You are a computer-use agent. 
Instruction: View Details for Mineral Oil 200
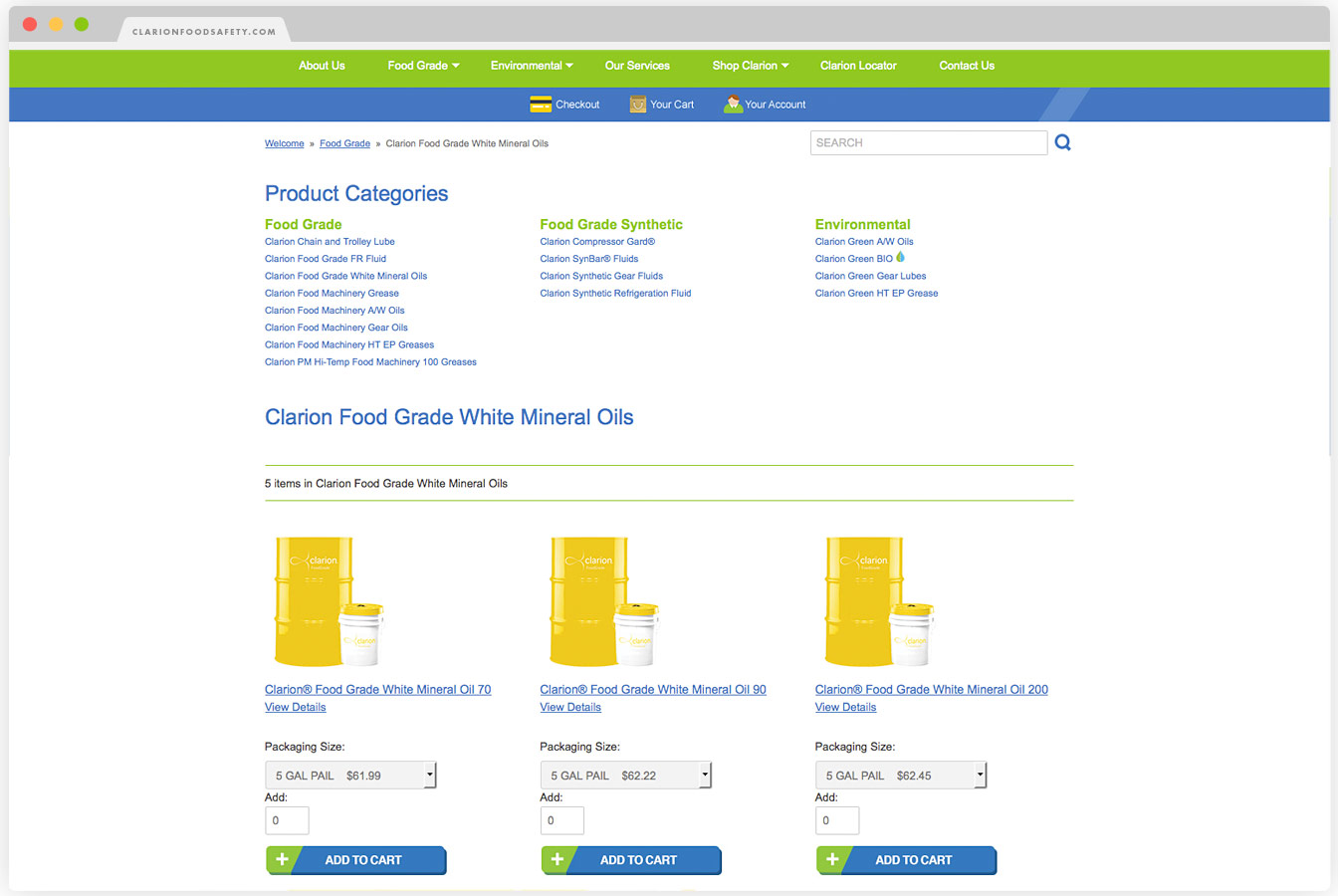[845, 707]
